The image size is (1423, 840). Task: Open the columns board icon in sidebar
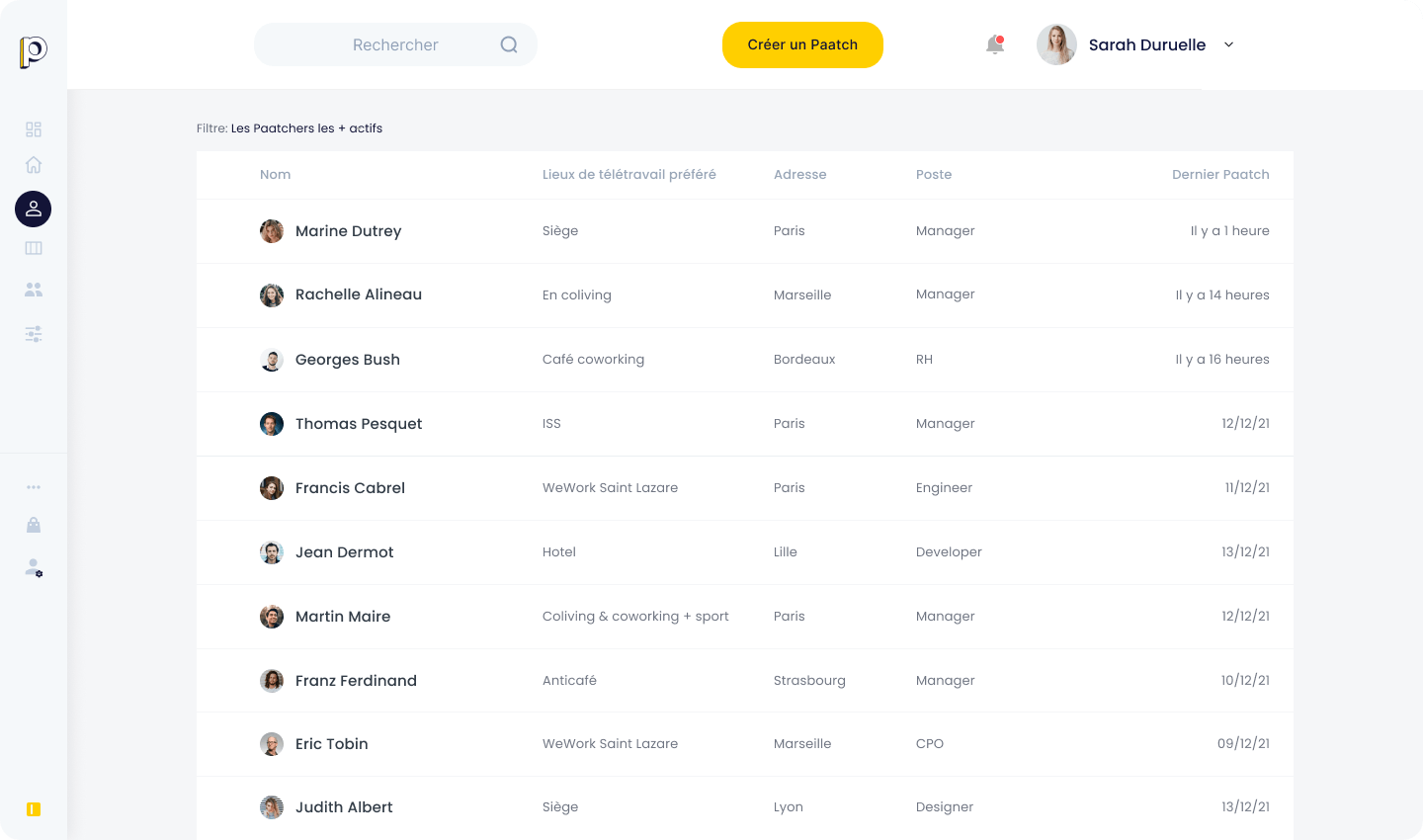point(34,248)
